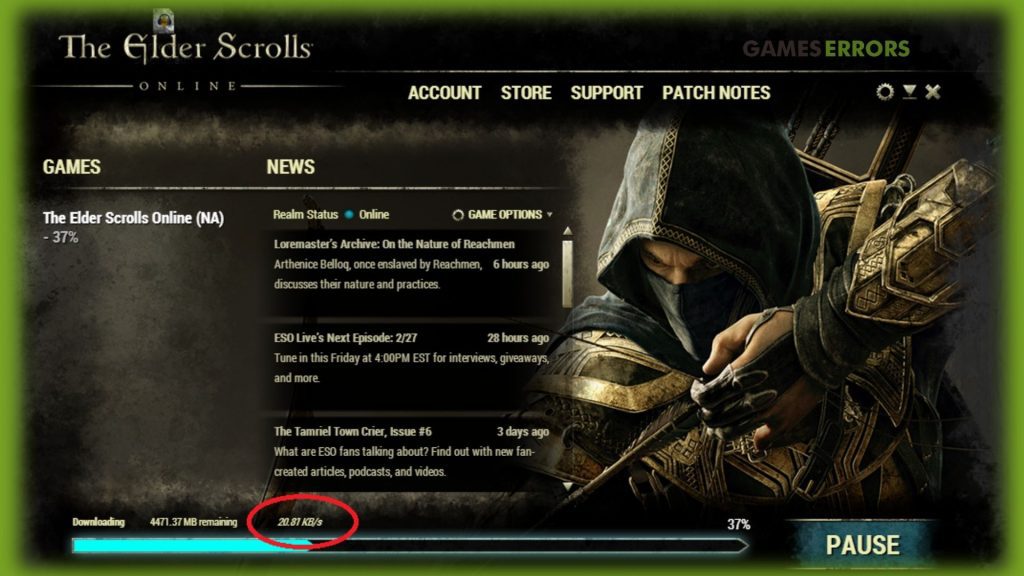Pause the download

[862, 545]
